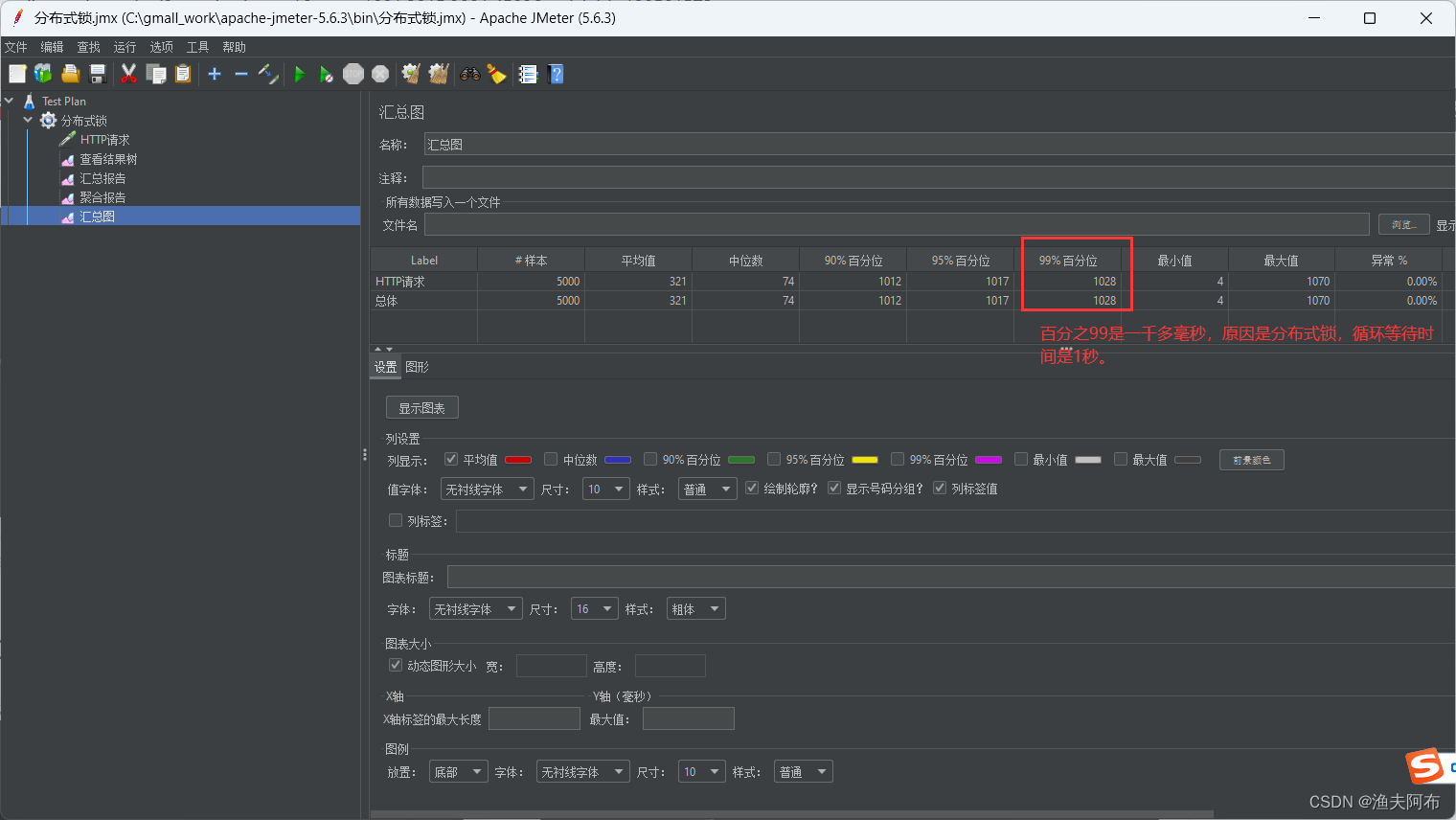Clear all results with double broom icon
This screenshot has height=820, width=1456.
tap(439, 74)
